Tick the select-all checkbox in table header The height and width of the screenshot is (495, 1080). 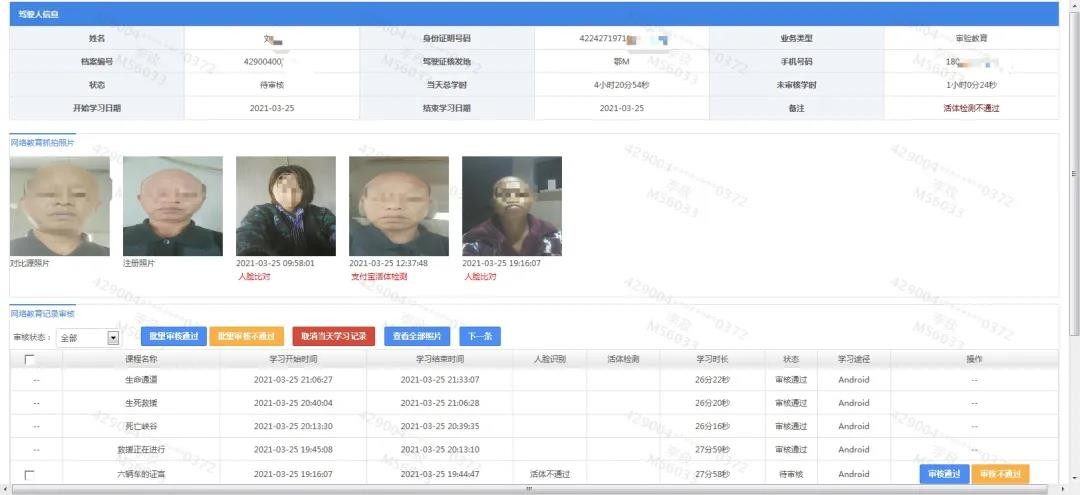pyautogui.click(x=29, y=359)
